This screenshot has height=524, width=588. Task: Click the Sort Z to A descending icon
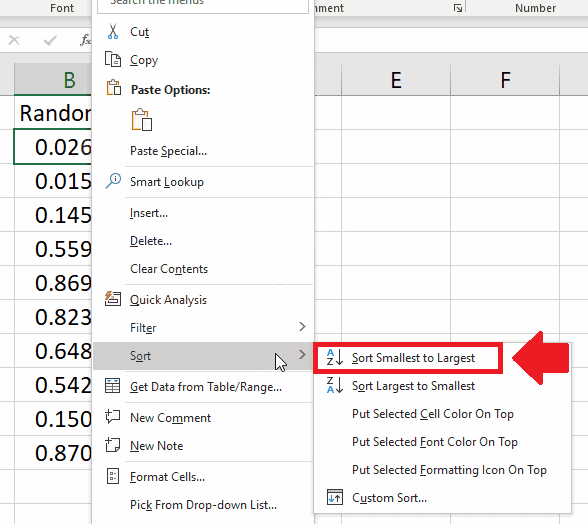(334, 385)
